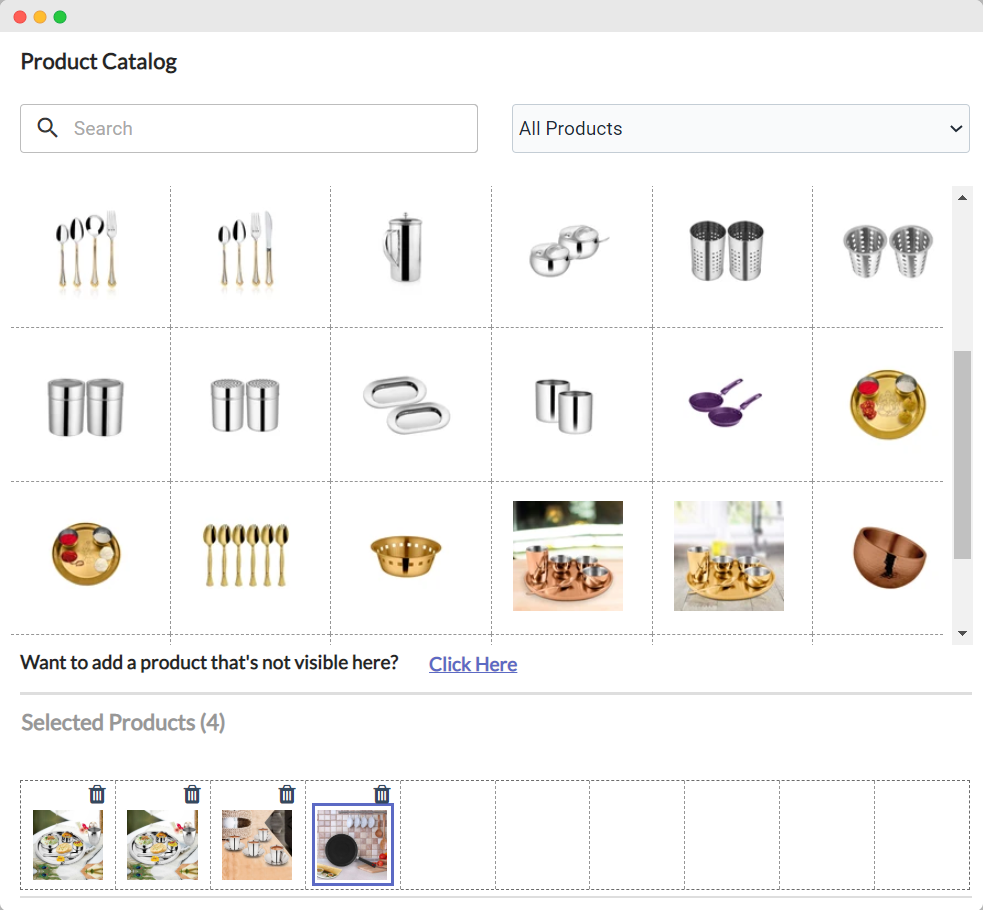This screenshot has width=983, height=910.
Task: Click the Click Here link
Action: click(473, 664)
